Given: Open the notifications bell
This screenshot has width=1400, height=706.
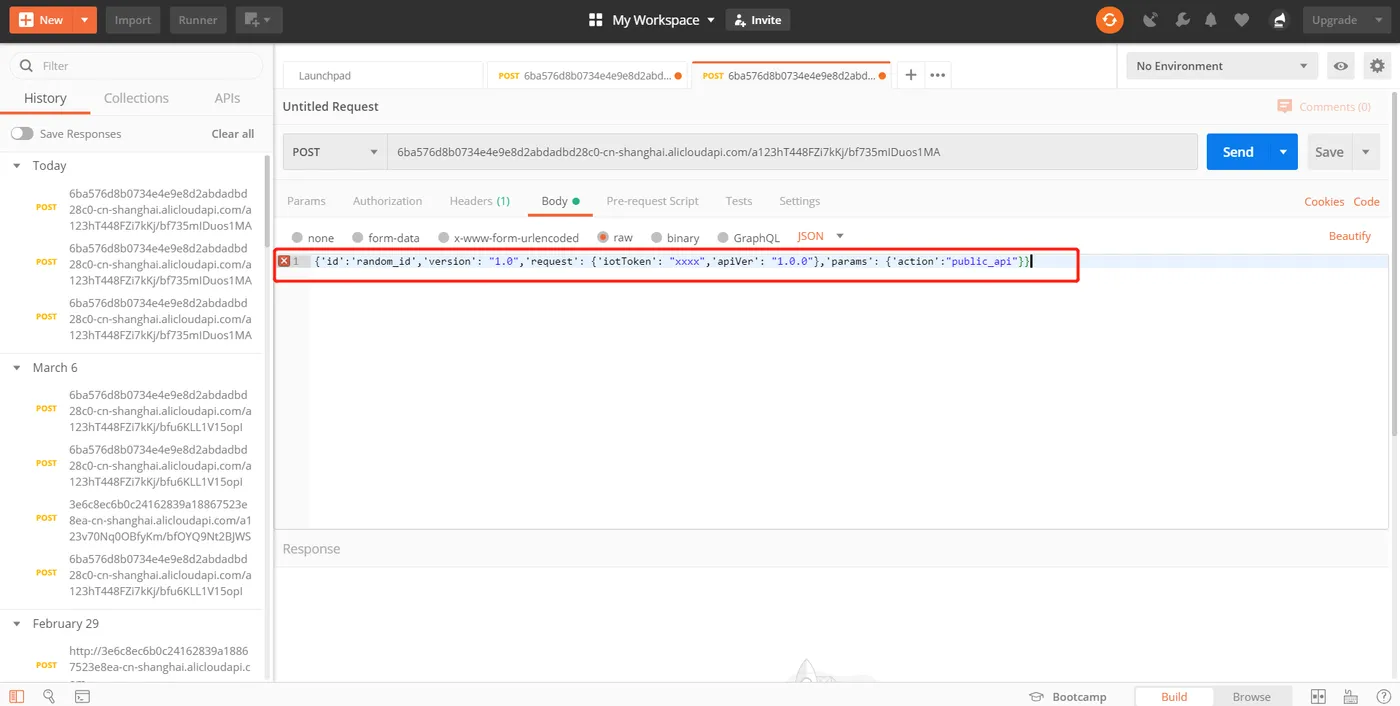Looking at the screenshot, I should [1211, 20].
